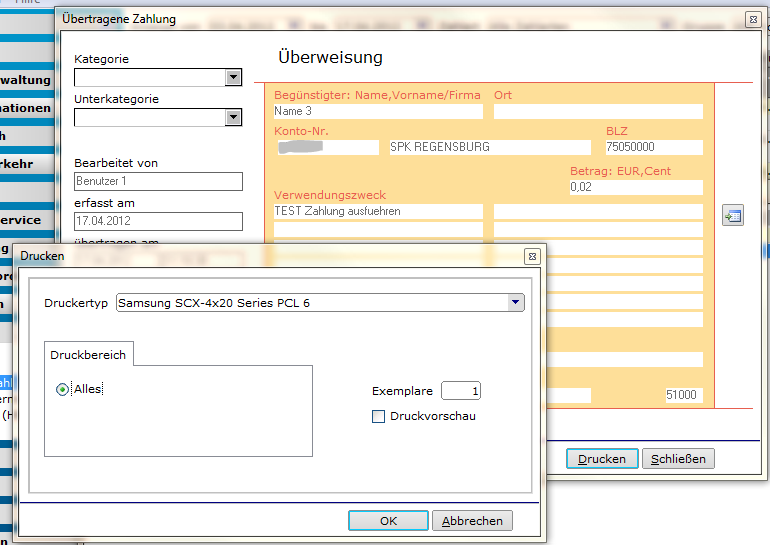Click the BLZ field showing 75050000
This screenshot has height=545, width=770.
tap(654, 147)
